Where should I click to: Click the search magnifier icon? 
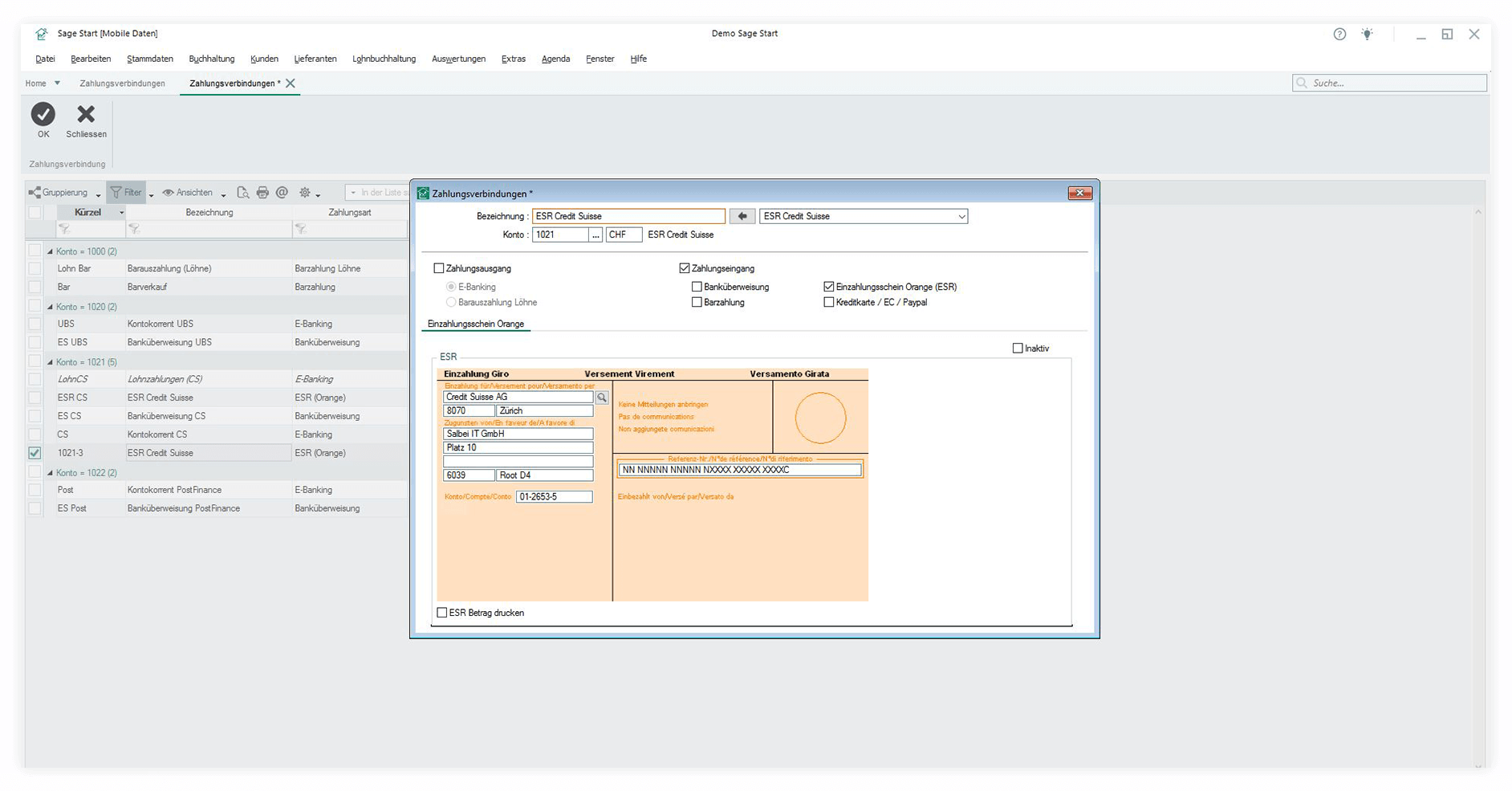point(1302,83)
